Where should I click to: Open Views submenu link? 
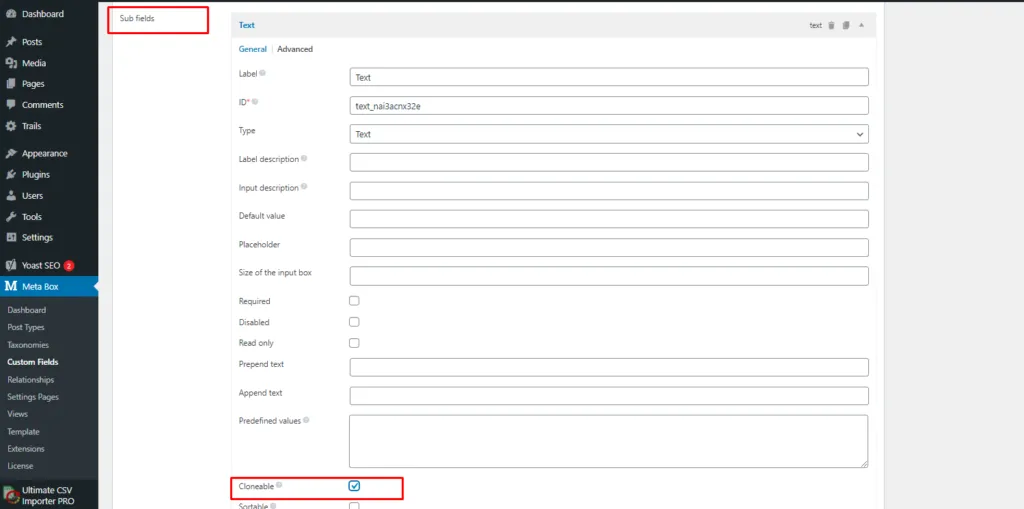pos(18,414)
